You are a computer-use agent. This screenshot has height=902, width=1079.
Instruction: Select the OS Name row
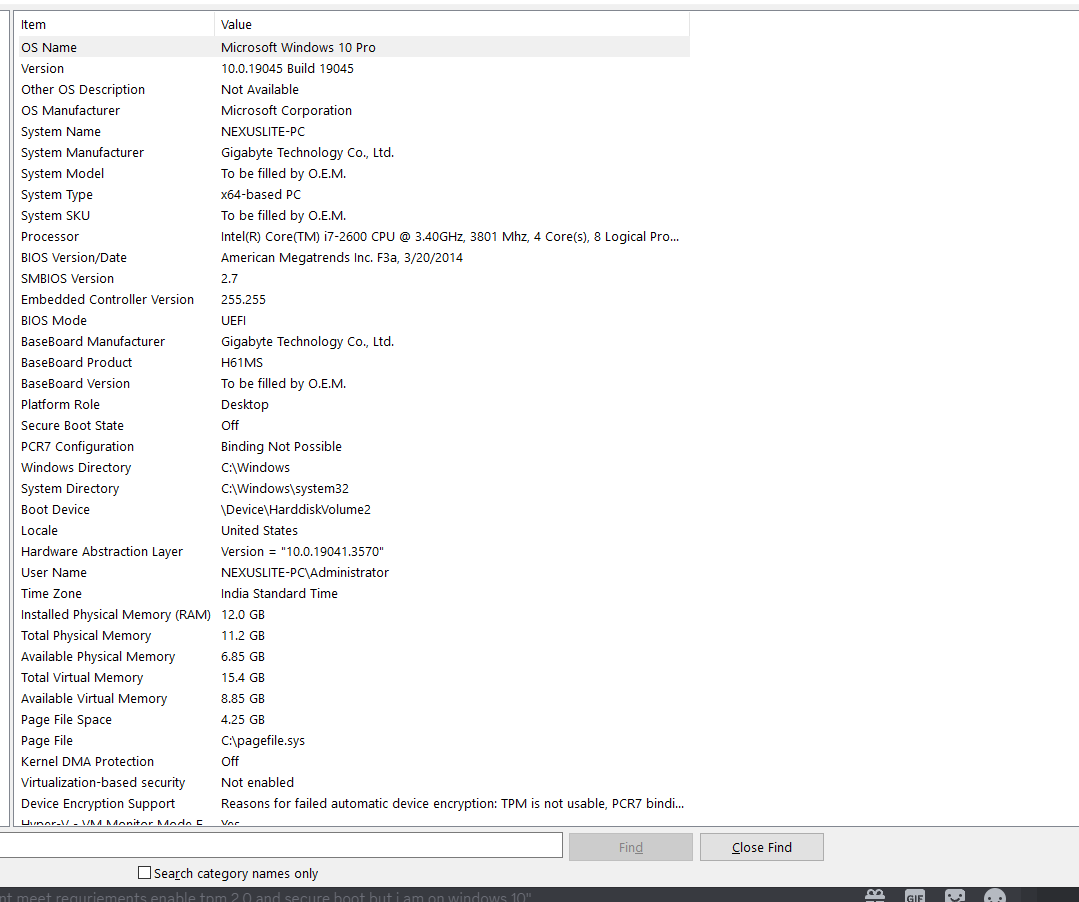click(352, 47)
